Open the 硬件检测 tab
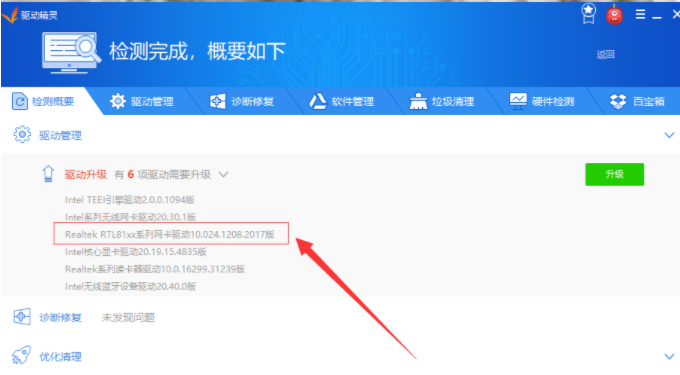 [542, 101]
